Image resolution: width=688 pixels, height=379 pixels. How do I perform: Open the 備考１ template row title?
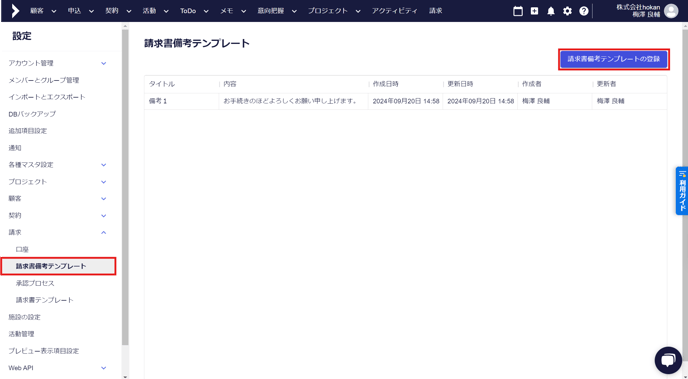[x=158, y=101]
